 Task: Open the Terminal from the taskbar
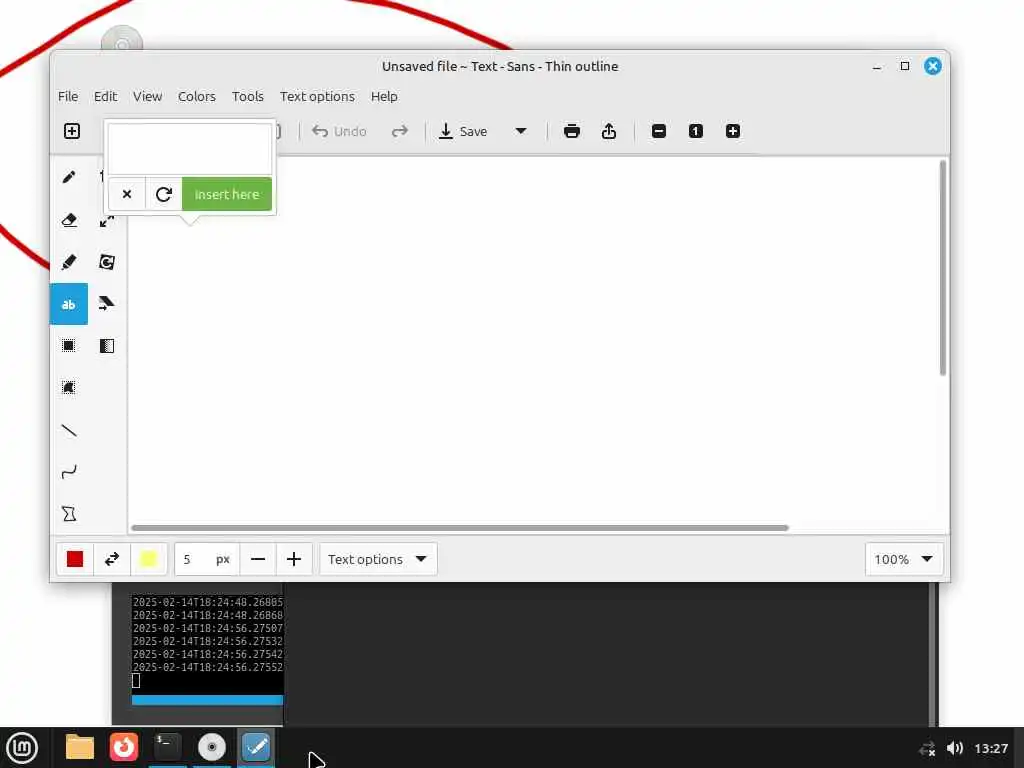pyautogui.click(x=167, y=747)
